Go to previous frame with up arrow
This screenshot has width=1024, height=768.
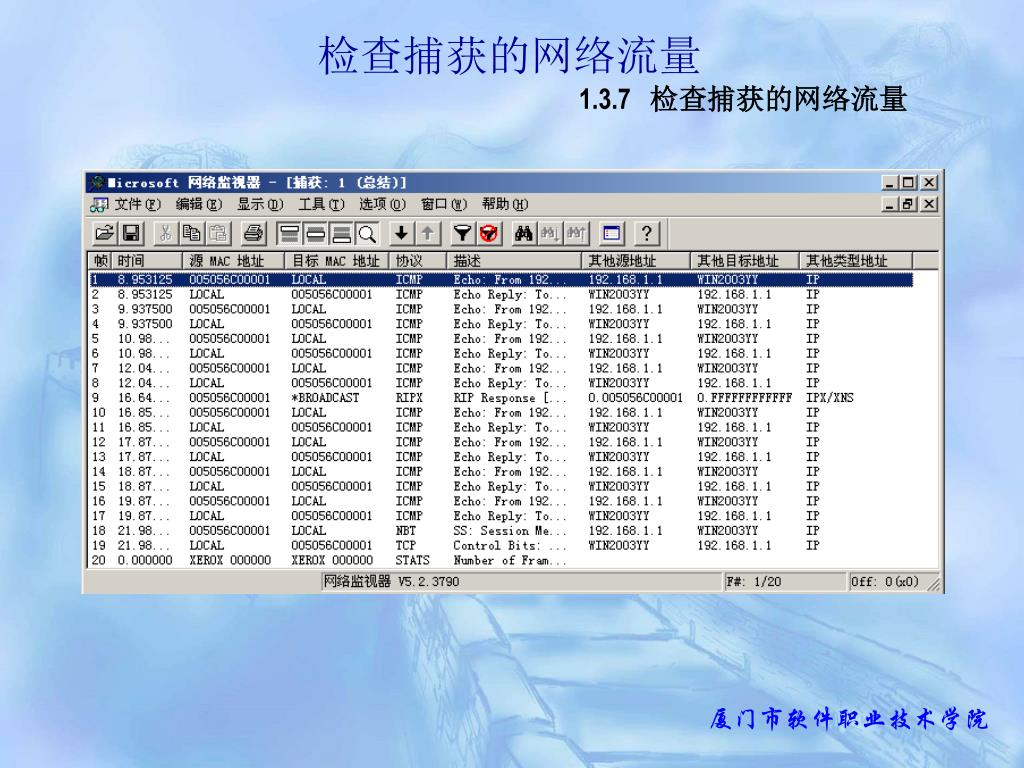428,233
